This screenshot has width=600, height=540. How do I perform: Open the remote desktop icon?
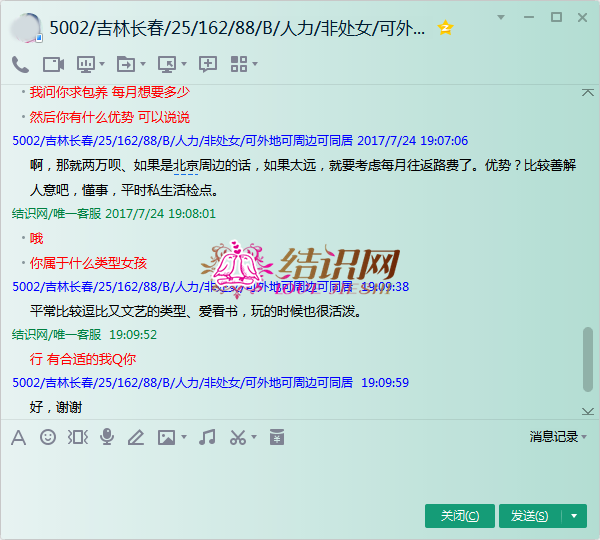coord(167,64)
